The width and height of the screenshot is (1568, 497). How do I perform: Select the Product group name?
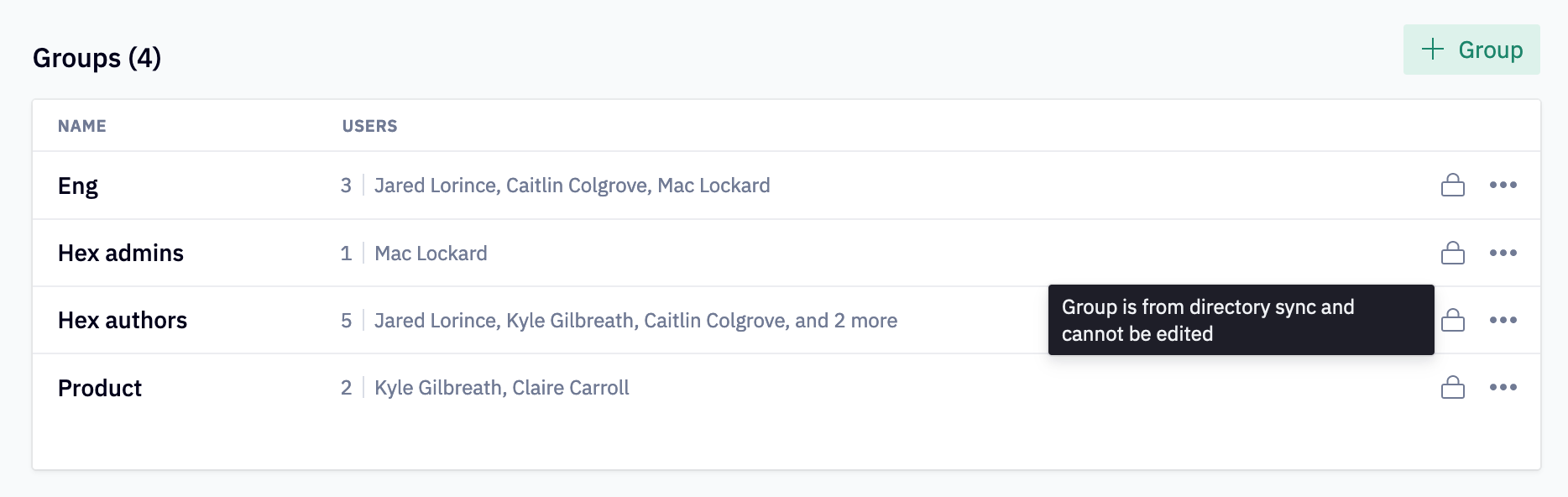[x=100, y=388]
